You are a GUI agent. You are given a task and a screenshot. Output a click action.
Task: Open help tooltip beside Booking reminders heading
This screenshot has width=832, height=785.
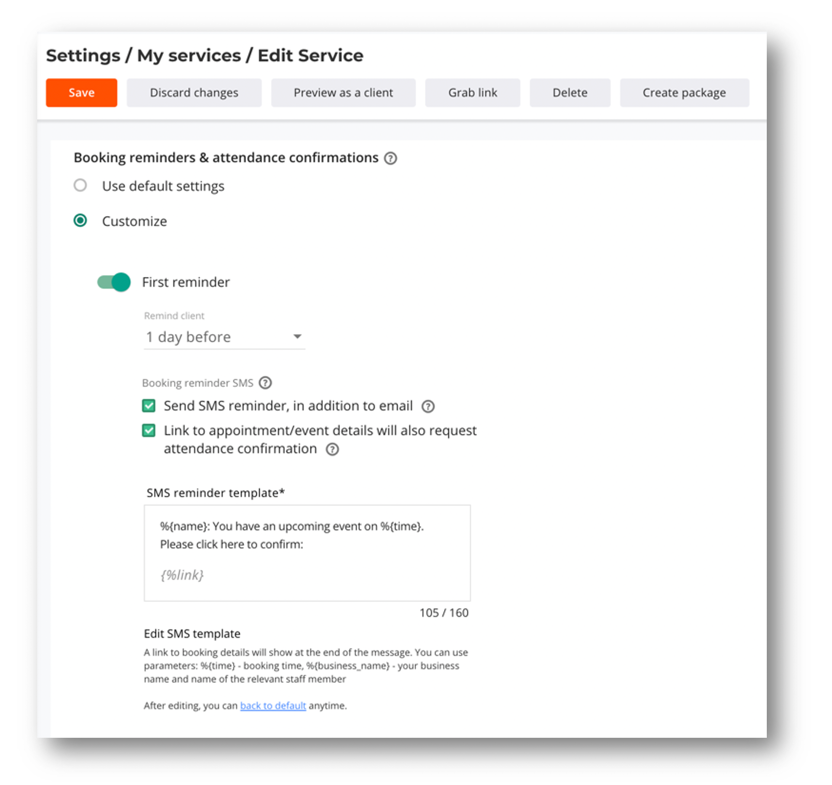tap(390, 157)
